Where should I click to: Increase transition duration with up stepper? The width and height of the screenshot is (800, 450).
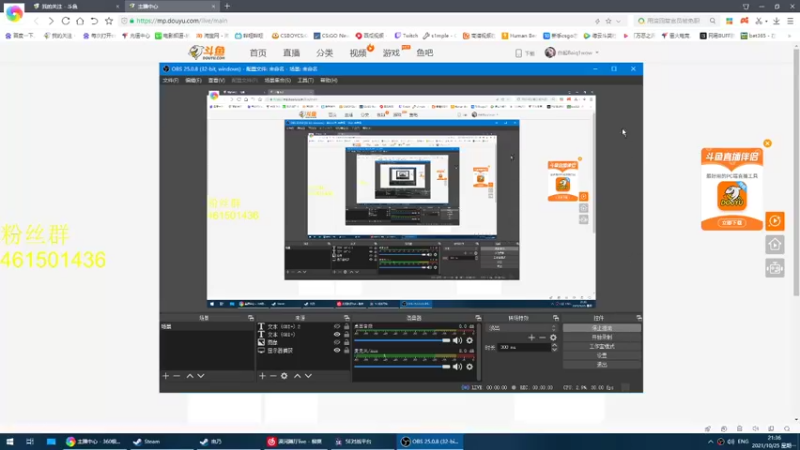(x=554, y=345)
